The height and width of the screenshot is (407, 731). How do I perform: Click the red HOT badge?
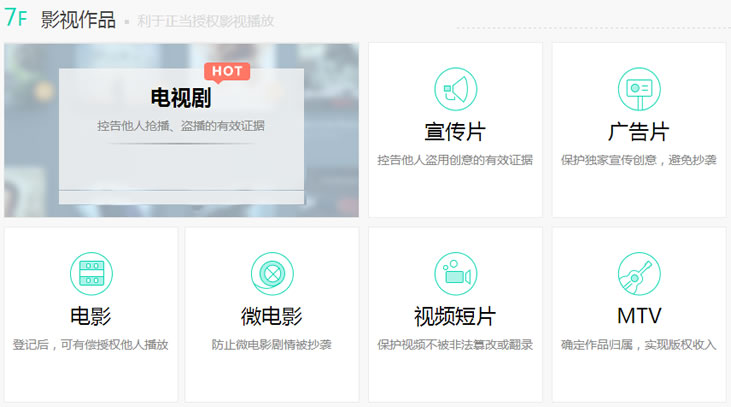(227, 72)
